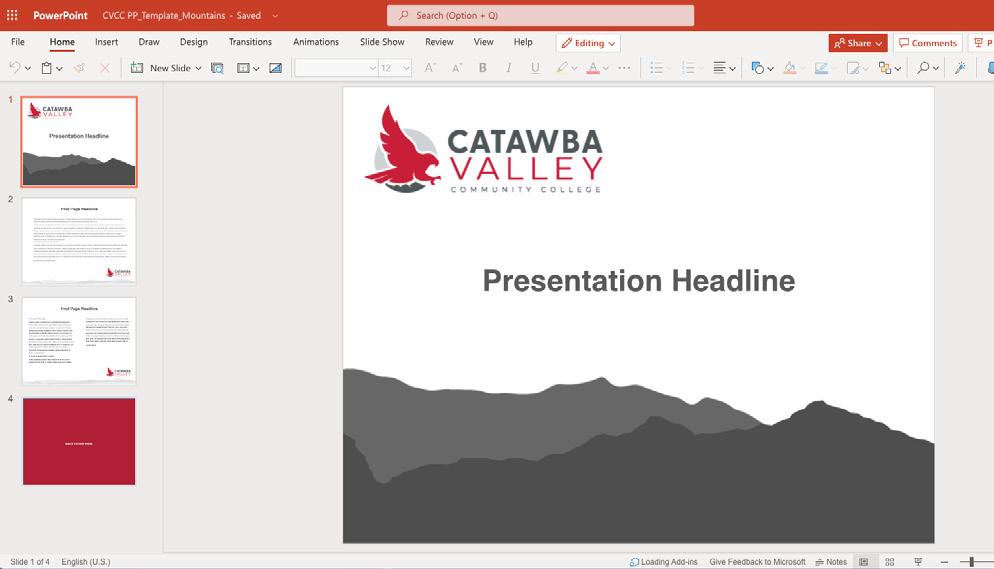Click the search box
994x569 pixels.
[540, 15]
